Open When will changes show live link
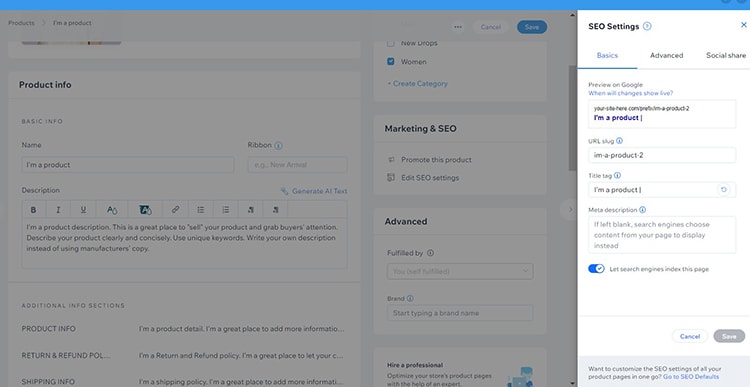This screenshot has width=750, height=387. (x=630, y=93)
